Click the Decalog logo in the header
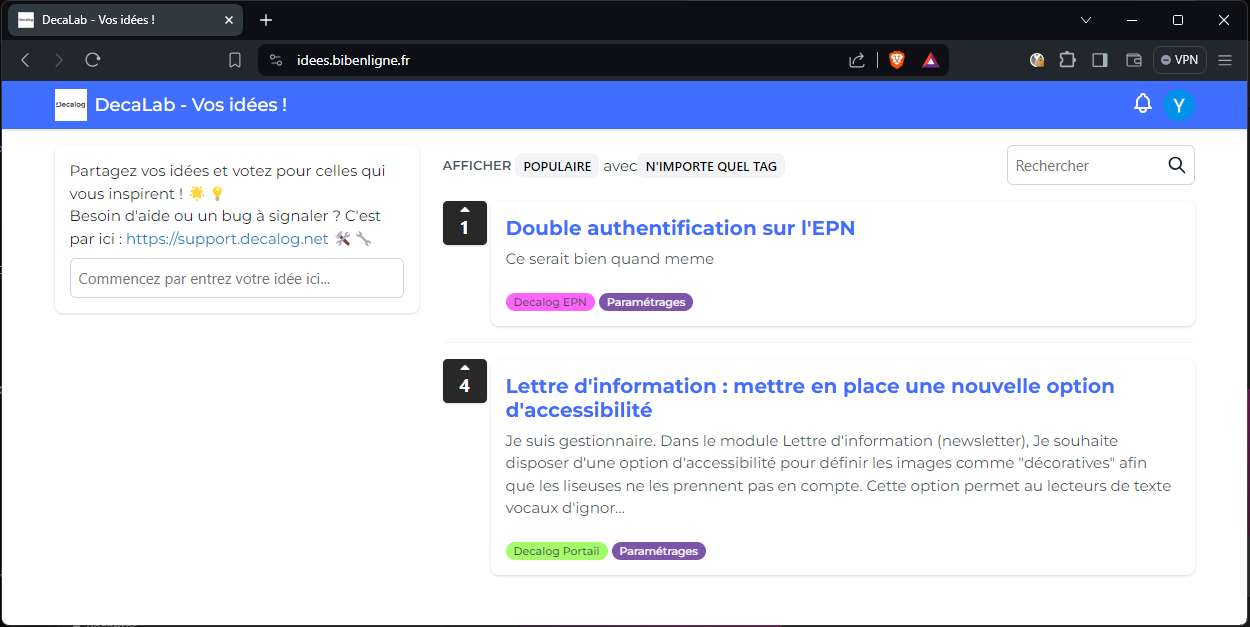 pyautogui.click(x=71, y=105)
